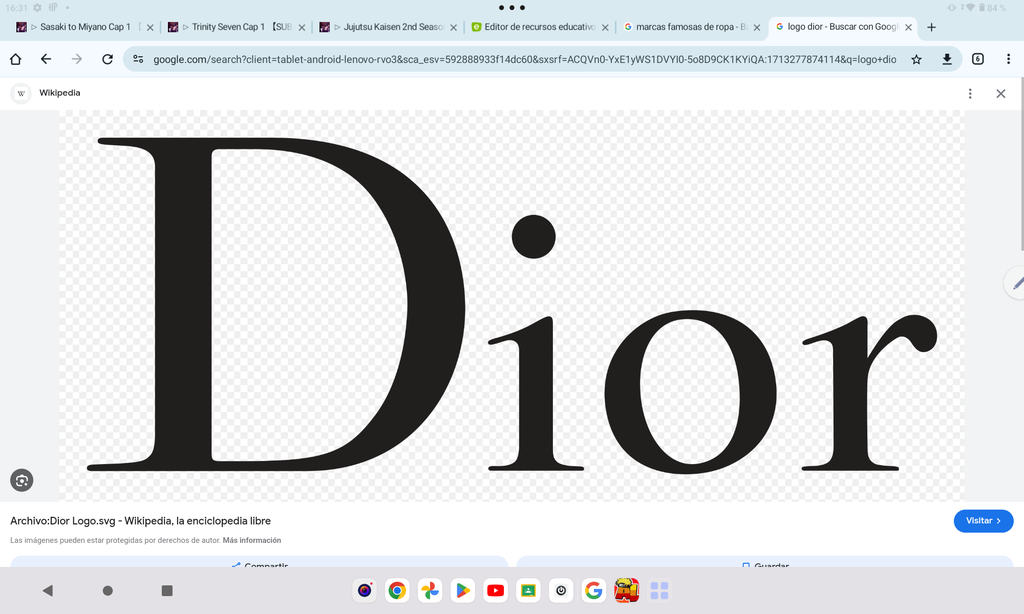Launch Camera app from the dock
Screen dimensions: 1024x614
(x=364, y=590)
